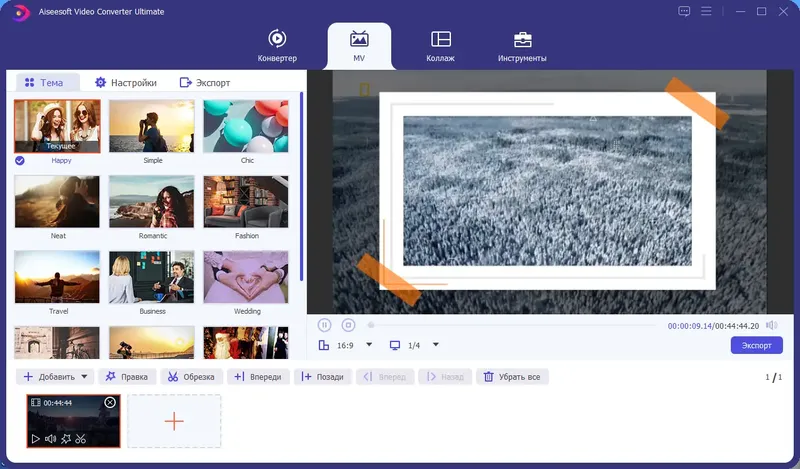The image size is (800, 469).
Task: Stop the preview playback
Action: tap(348, 325)
